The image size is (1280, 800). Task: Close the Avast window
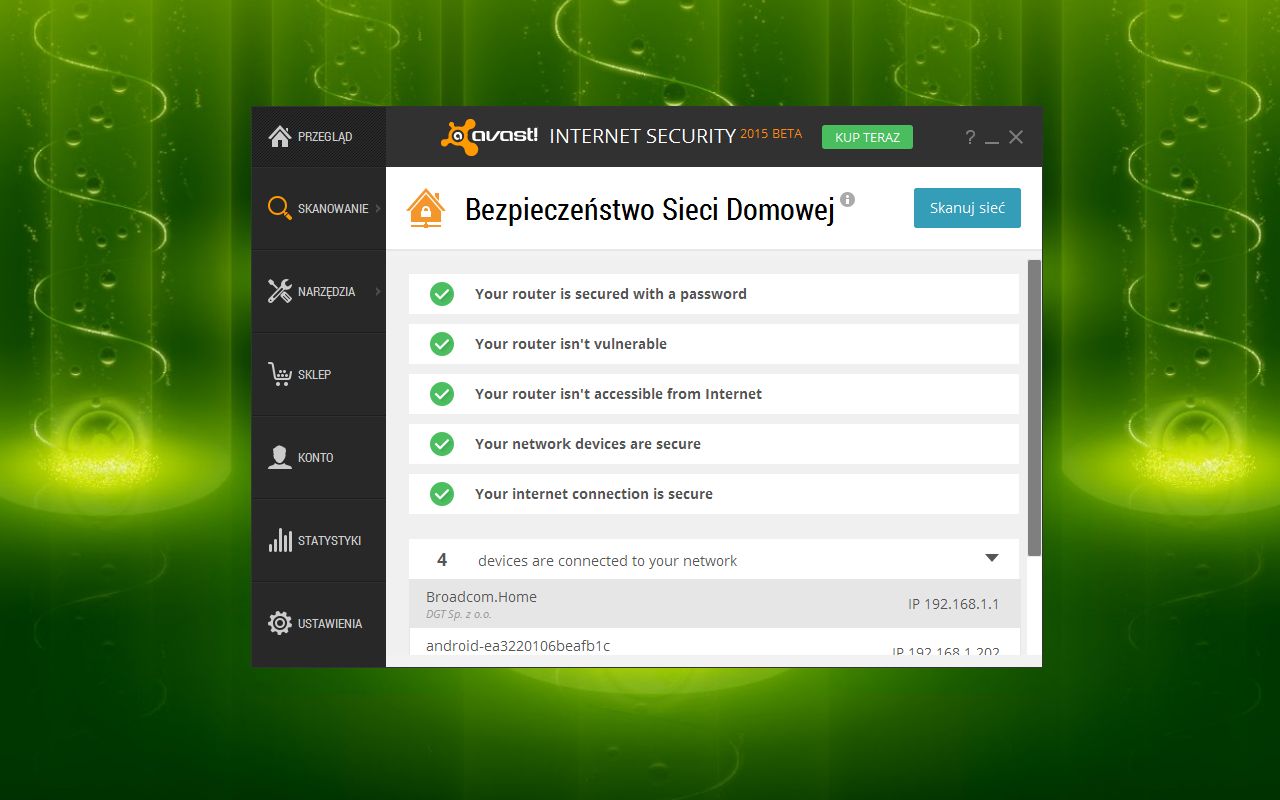point(1016,137)
